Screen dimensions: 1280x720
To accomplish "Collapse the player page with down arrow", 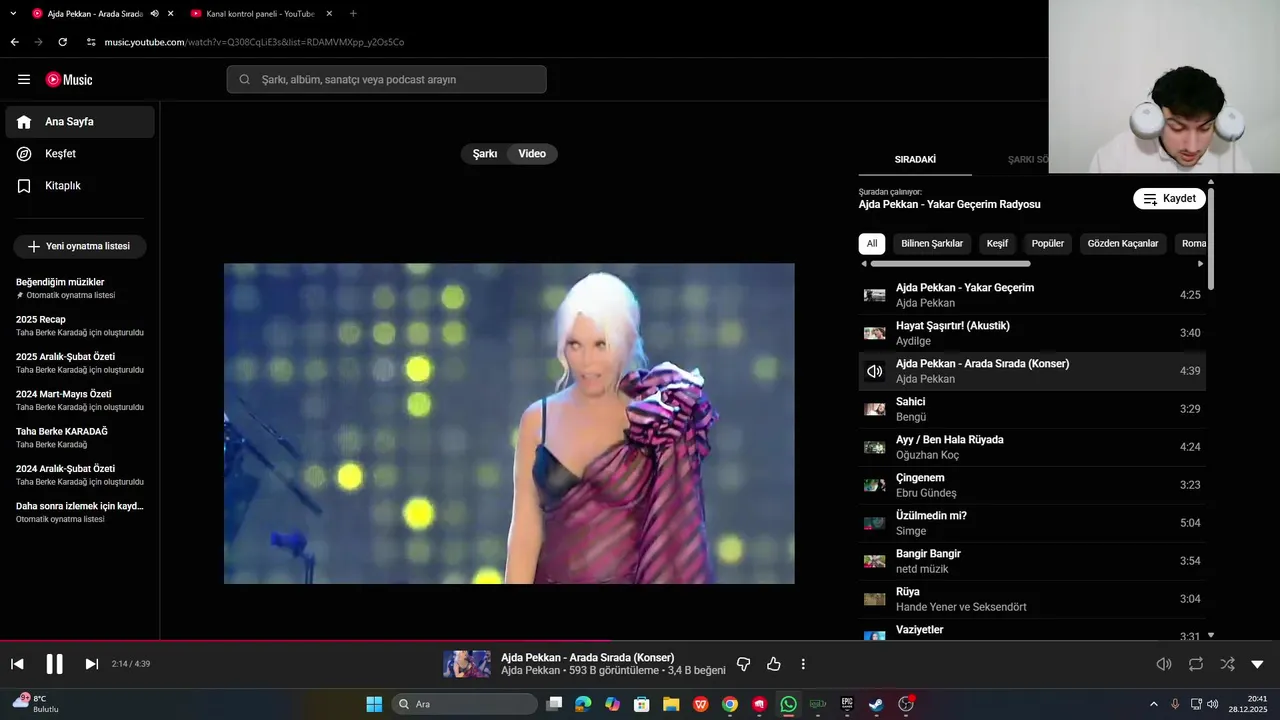I will (x=1258, y=664).
